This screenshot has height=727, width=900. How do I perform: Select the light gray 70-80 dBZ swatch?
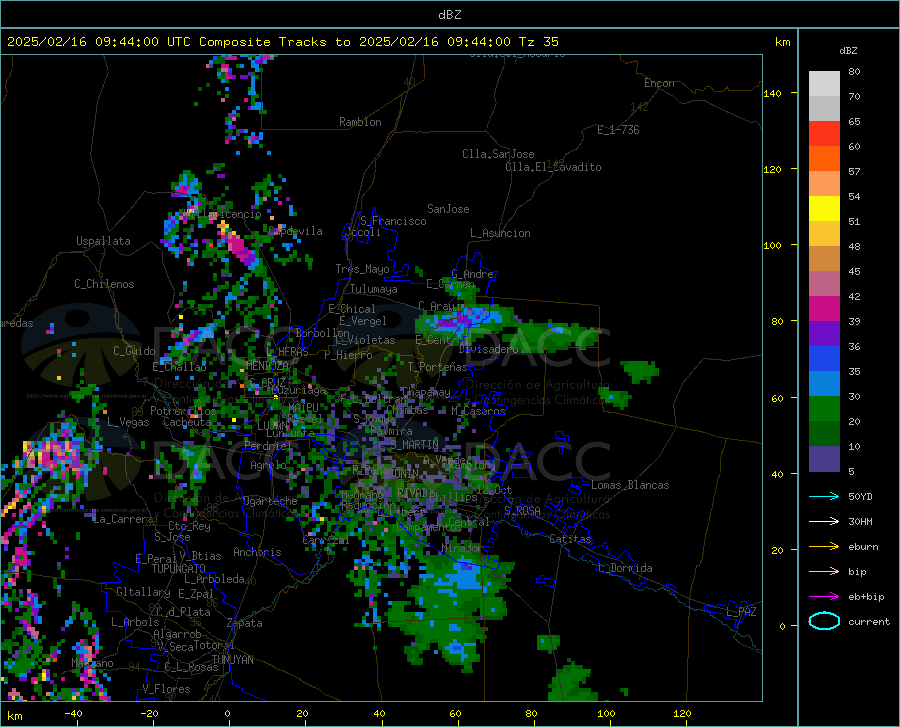click(x=824, y=84)
